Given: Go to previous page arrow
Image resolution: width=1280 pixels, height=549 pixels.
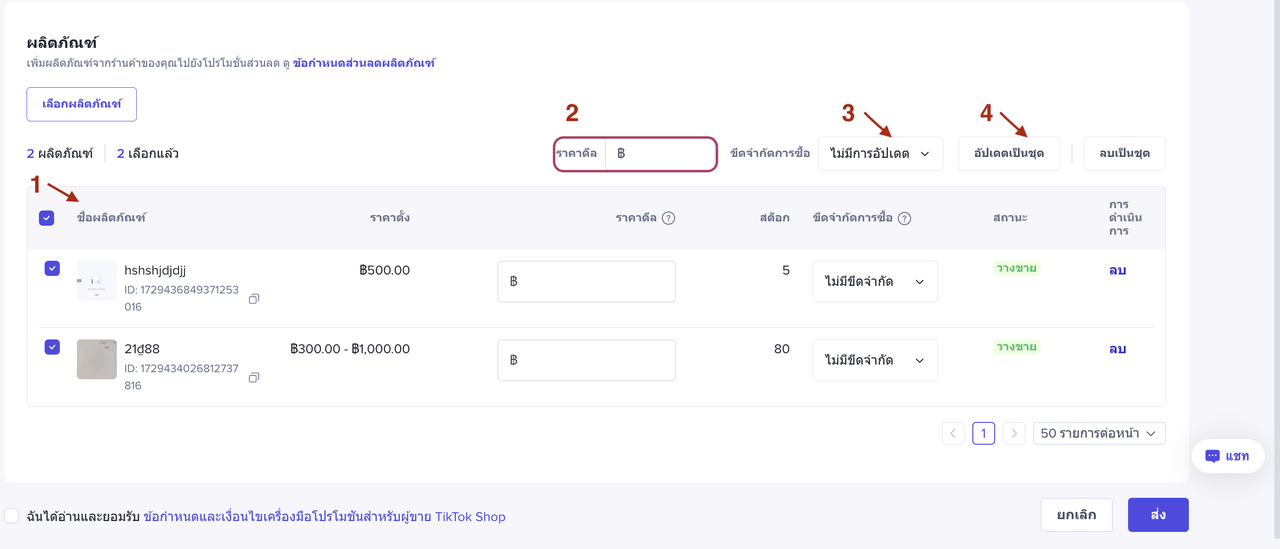Looking at the screenshot, I should click(953, 433).
